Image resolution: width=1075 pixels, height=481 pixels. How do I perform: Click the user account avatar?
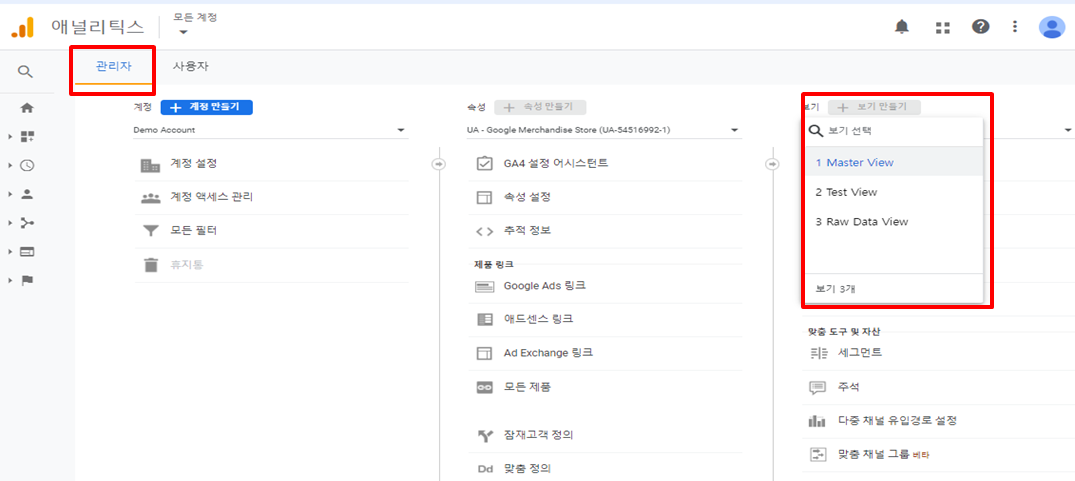pyautogui.click(x=1051, y=27)
